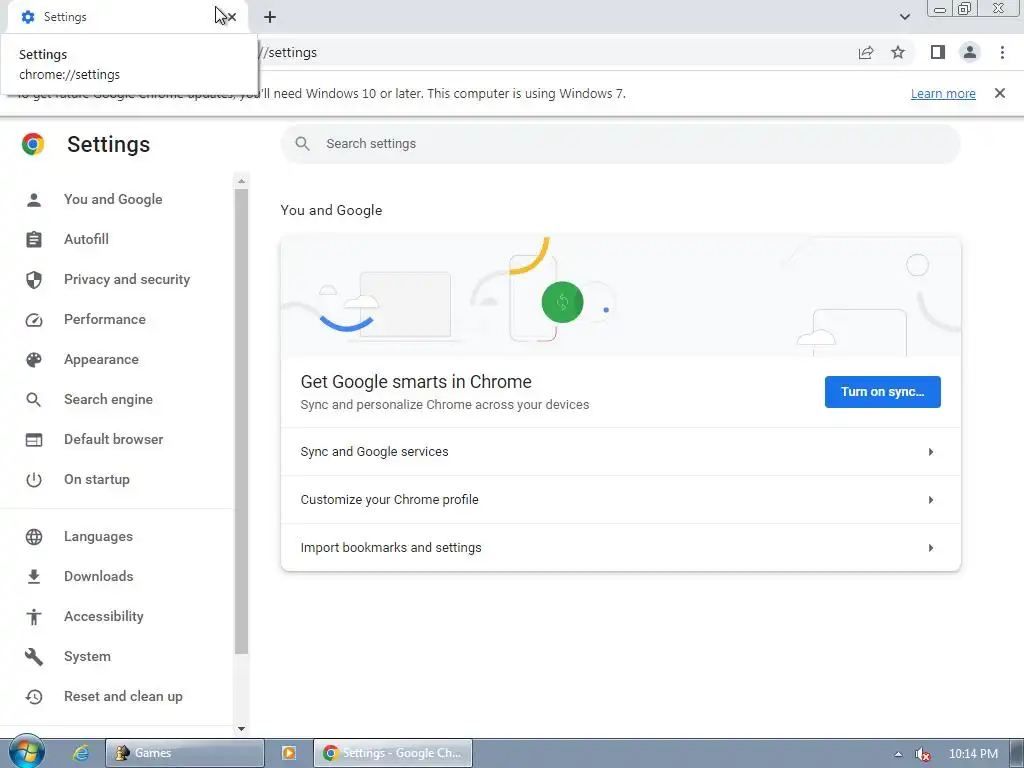Click the Chrome logo beside Settings title
This screenshot has height=768, width=1024.
[x=33, y=144]
